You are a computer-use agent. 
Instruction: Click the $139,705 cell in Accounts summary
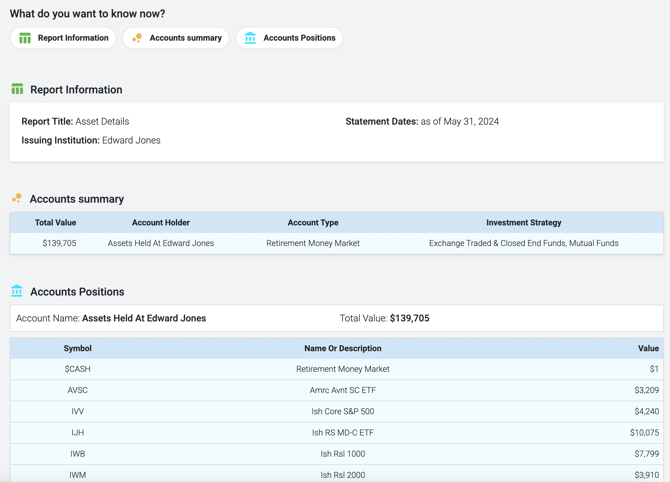pos(59,243)
